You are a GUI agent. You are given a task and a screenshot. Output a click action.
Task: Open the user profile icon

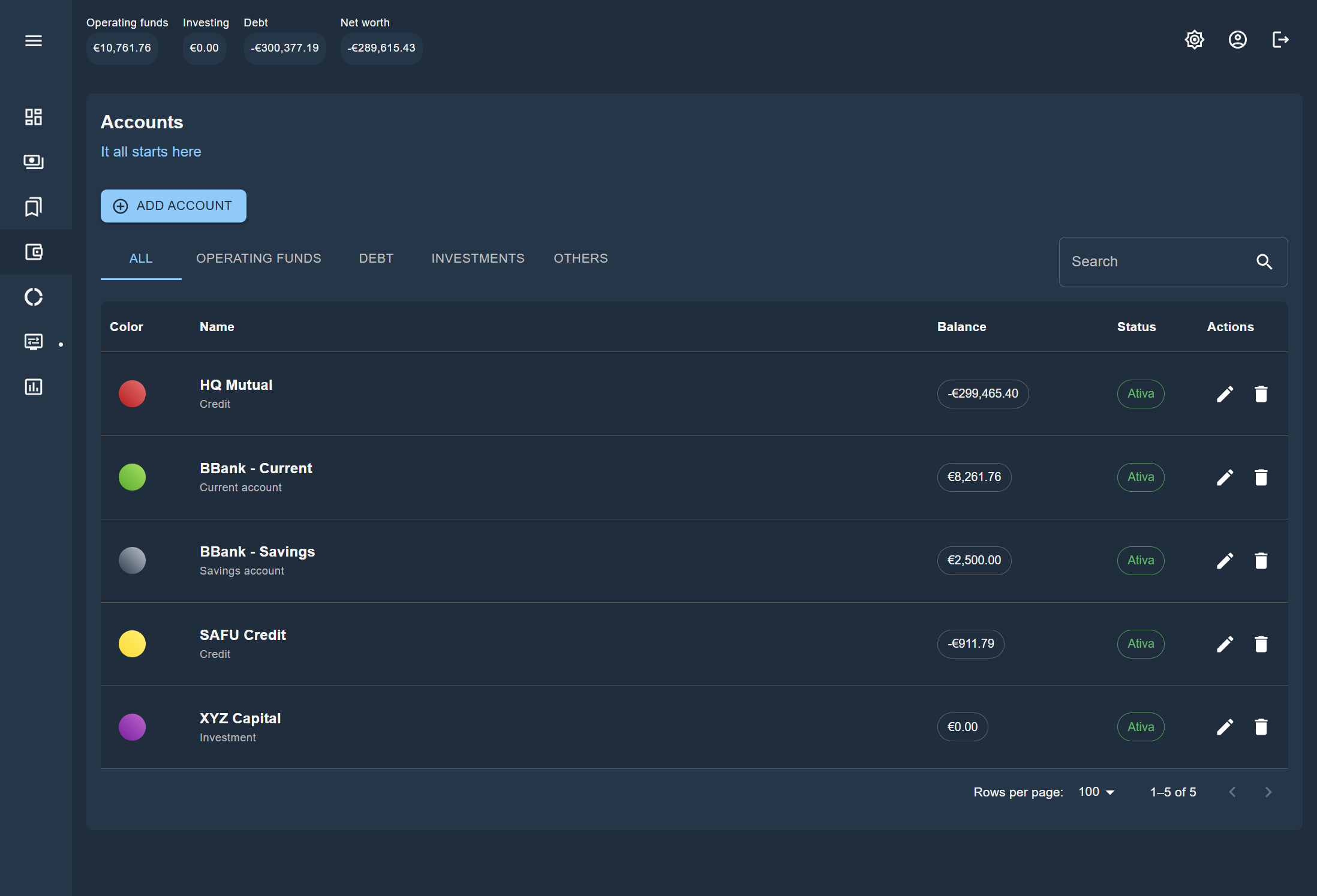pos(1237,40)
